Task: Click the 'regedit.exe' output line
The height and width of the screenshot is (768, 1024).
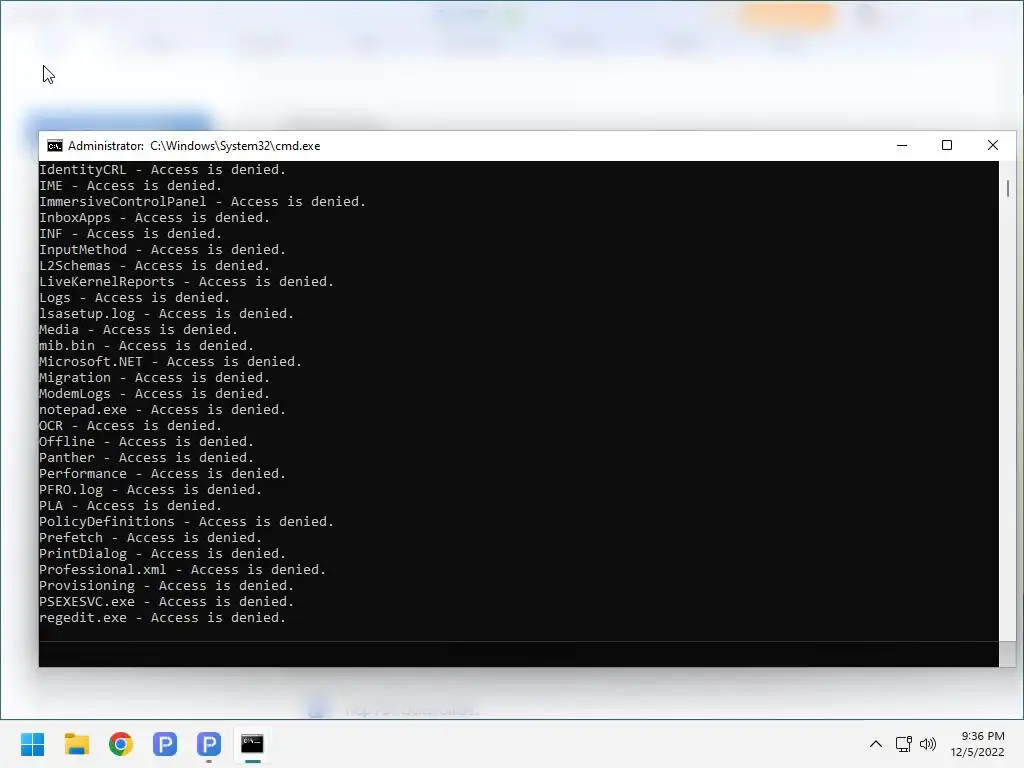Action: [163, 618]
